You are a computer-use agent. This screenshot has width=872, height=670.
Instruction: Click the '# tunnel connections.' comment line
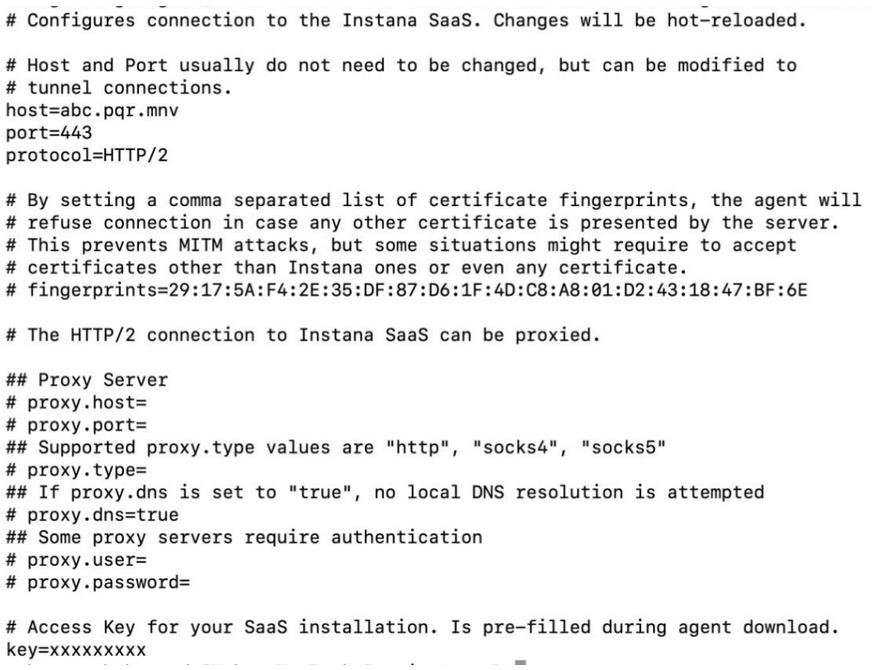(x=119, y=88)
